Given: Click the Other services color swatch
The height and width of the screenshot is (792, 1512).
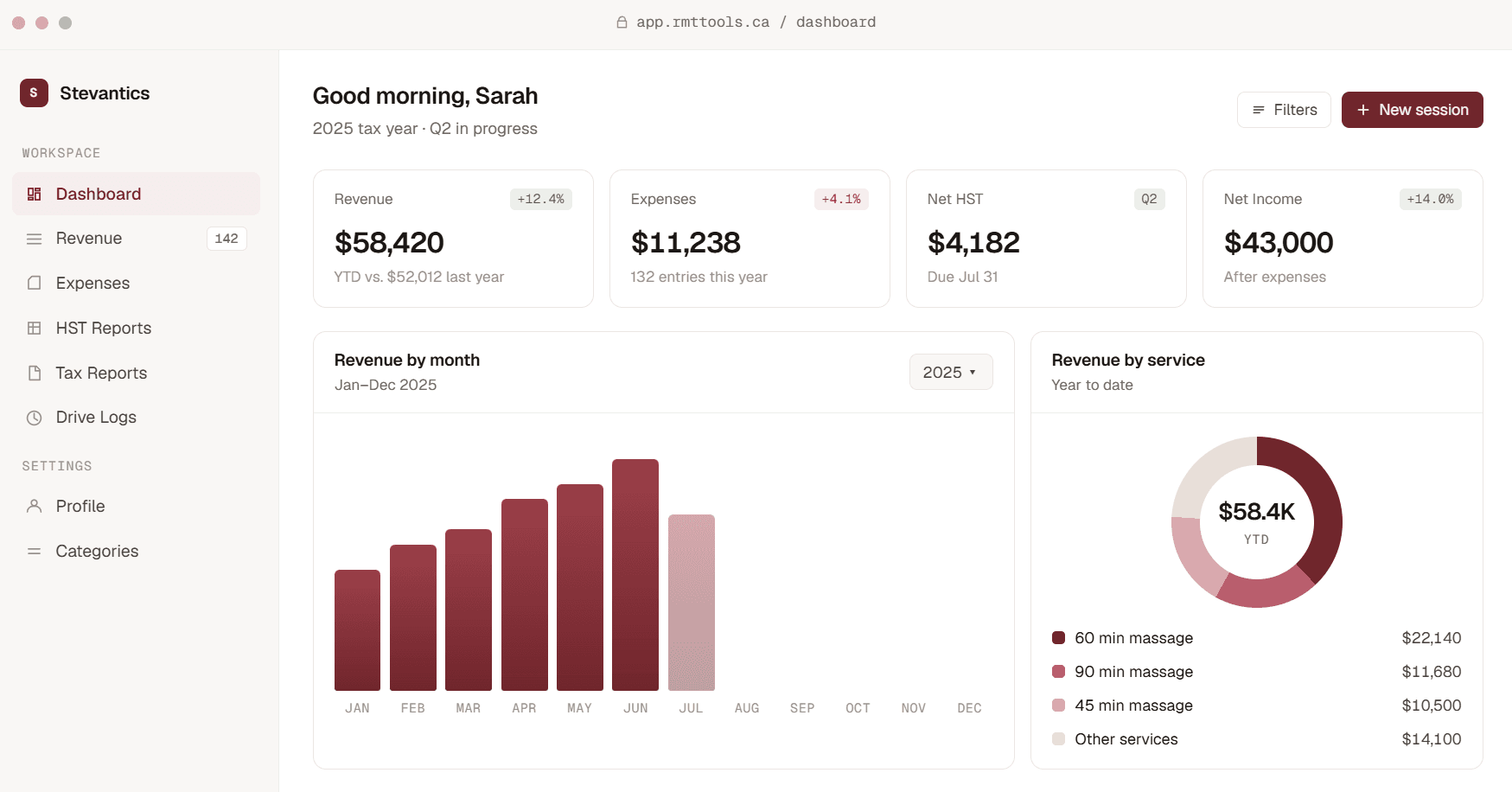Looking at the screenshot, I should pos(1058,739).
